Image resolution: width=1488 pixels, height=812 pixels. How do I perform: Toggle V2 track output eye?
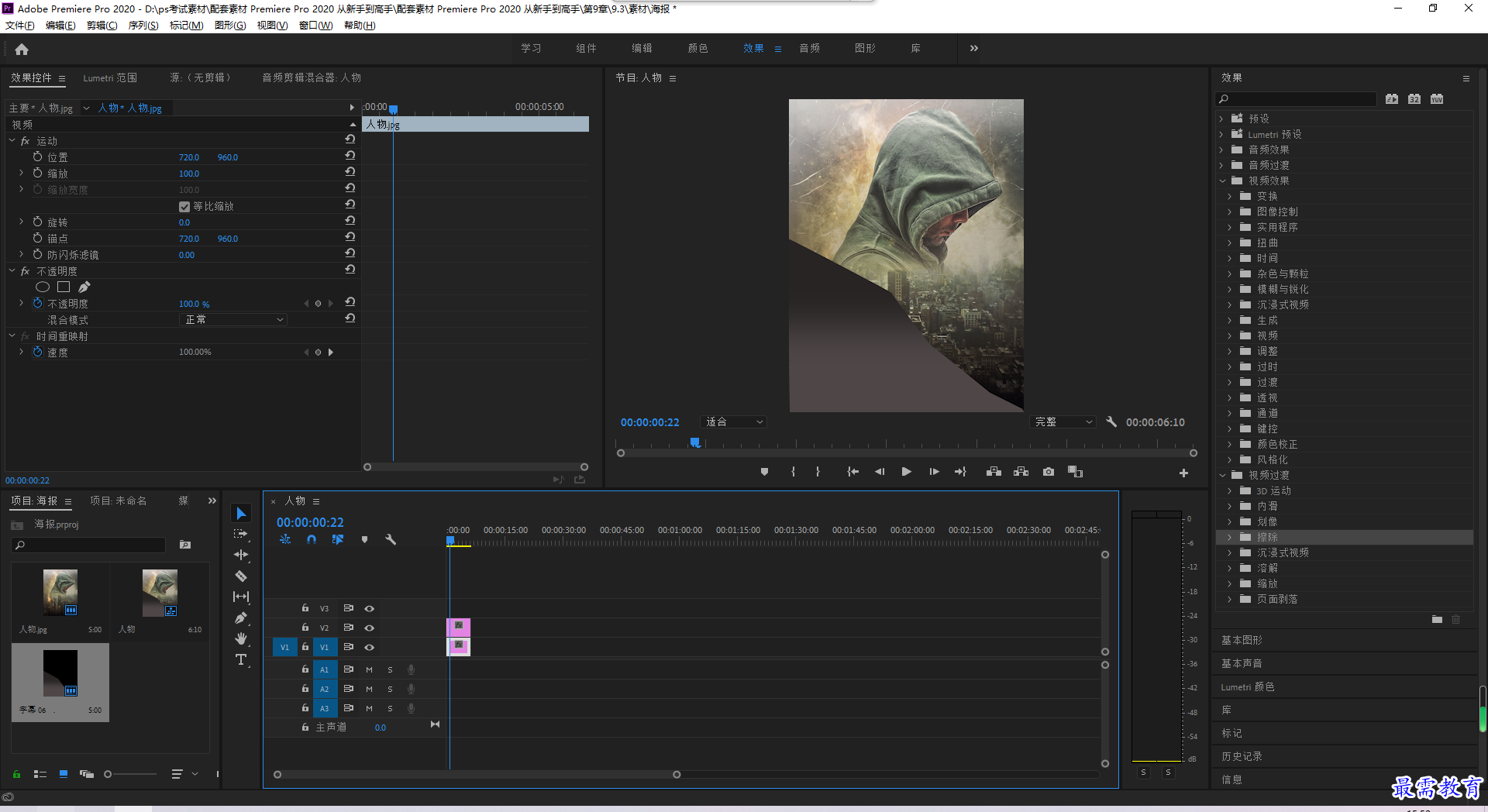tap(370, 628)
